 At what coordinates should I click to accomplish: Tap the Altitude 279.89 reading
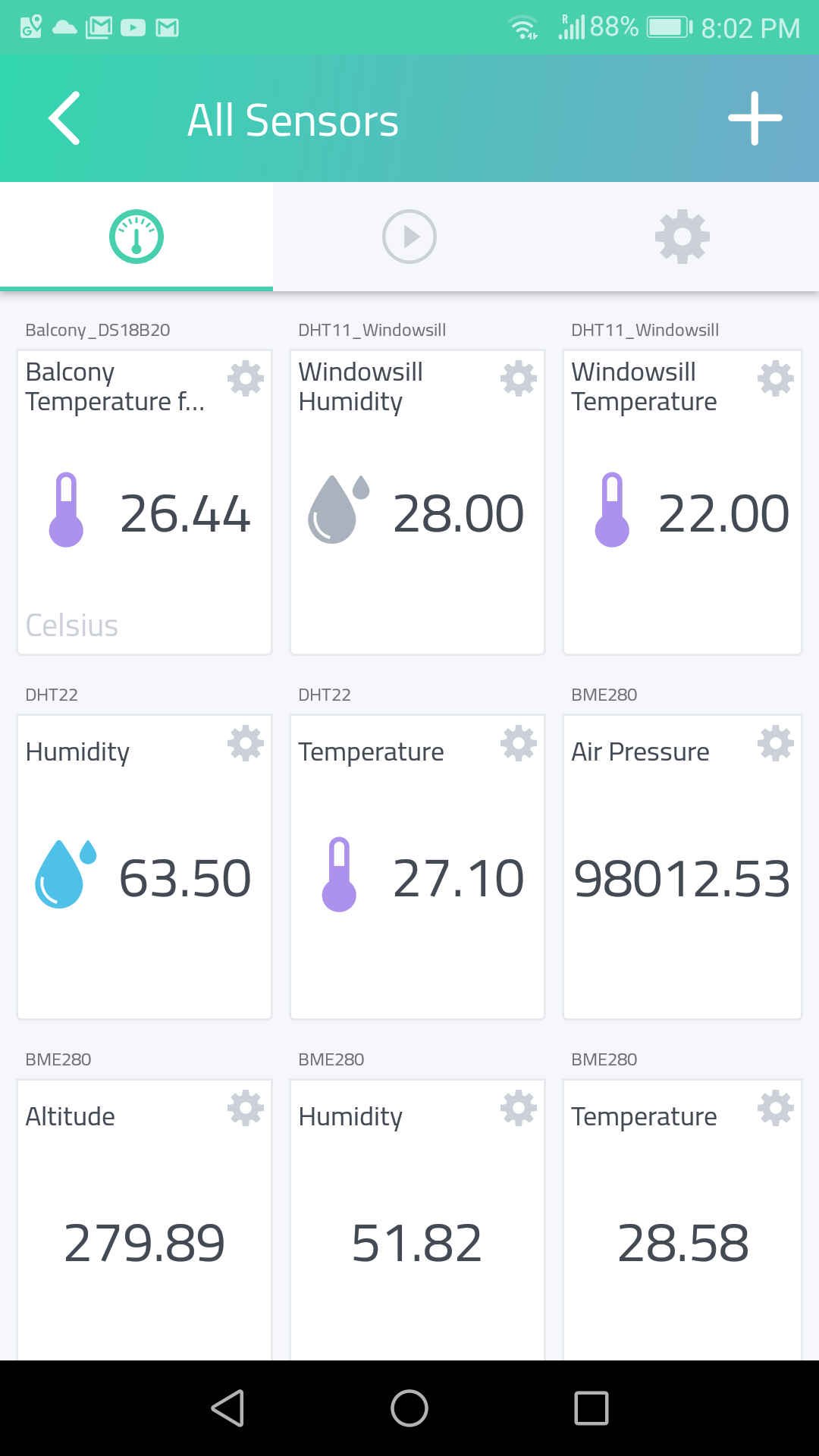[144, 1243]
